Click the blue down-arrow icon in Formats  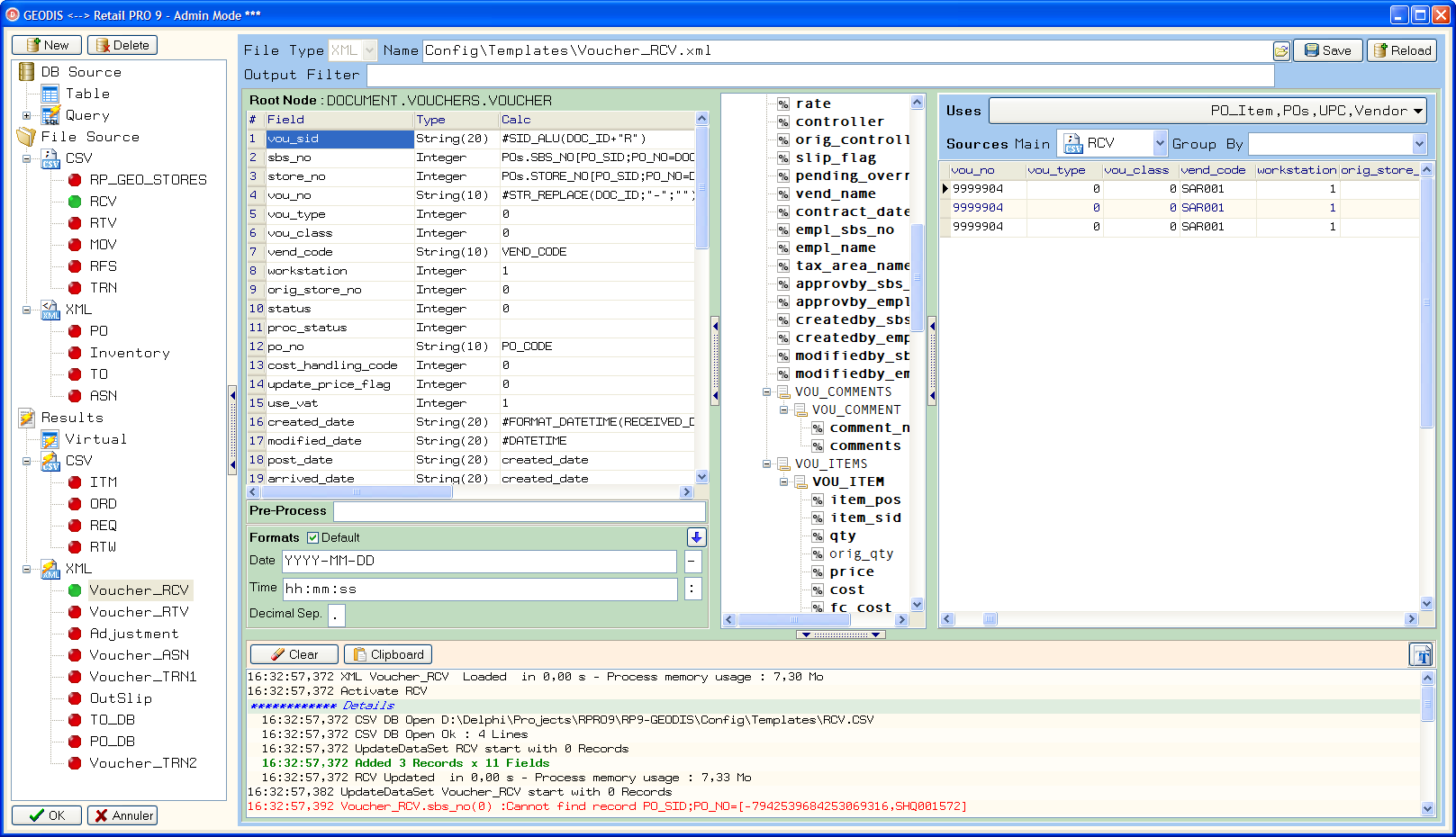tap(696, 537)
